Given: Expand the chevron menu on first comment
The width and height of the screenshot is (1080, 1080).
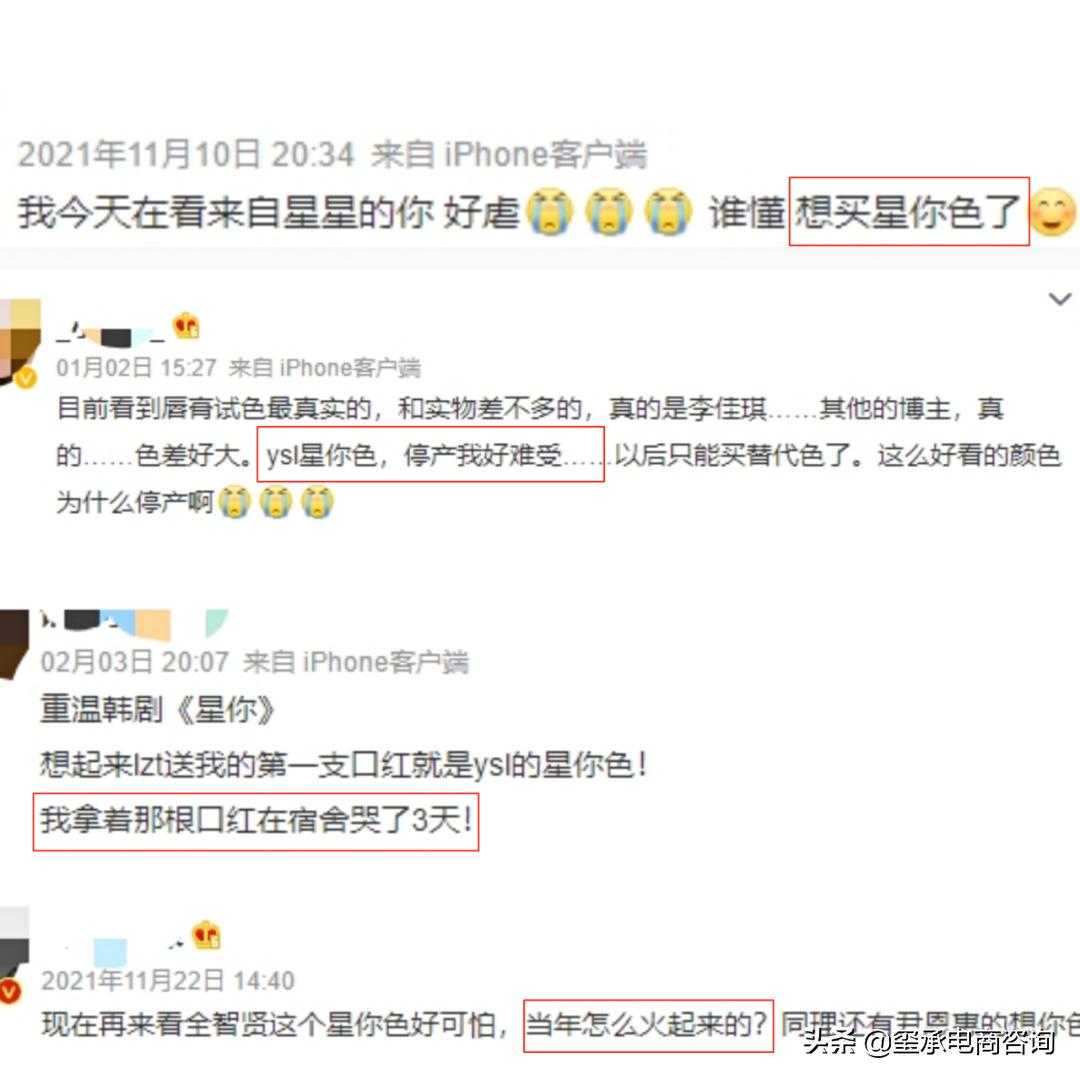Looking at the screenshot, I should tap(1059, 299).
